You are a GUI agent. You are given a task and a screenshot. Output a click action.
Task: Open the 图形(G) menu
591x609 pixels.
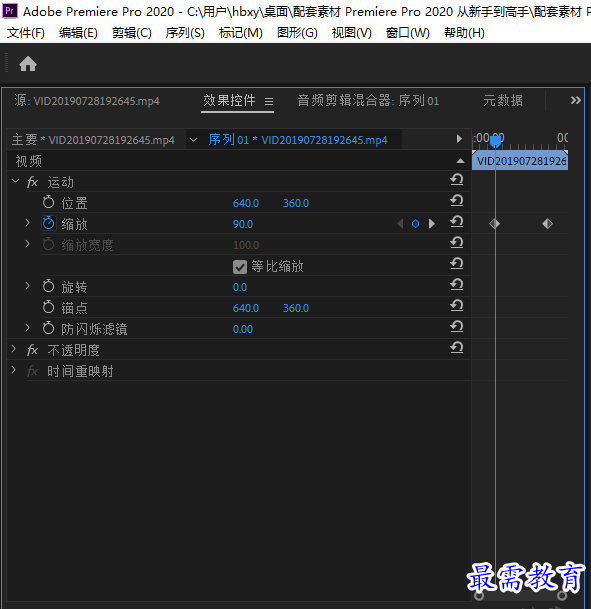(297, 33)
